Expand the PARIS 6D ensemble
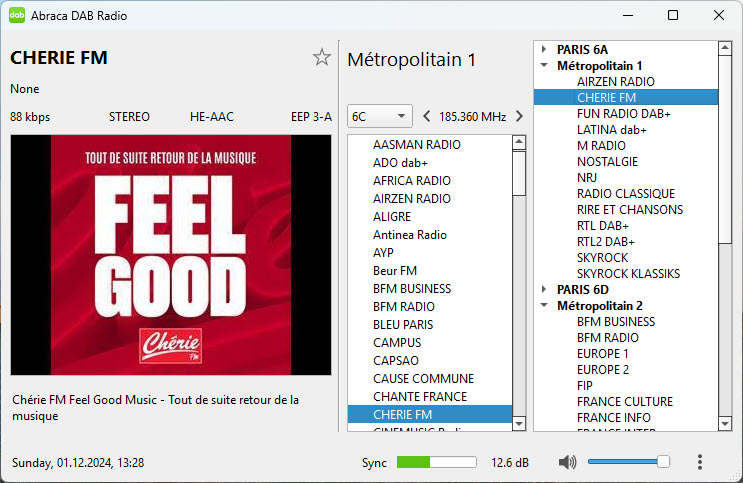Image resolution: width=743 pixels, height=483 pixels. [x=544, y=289]
